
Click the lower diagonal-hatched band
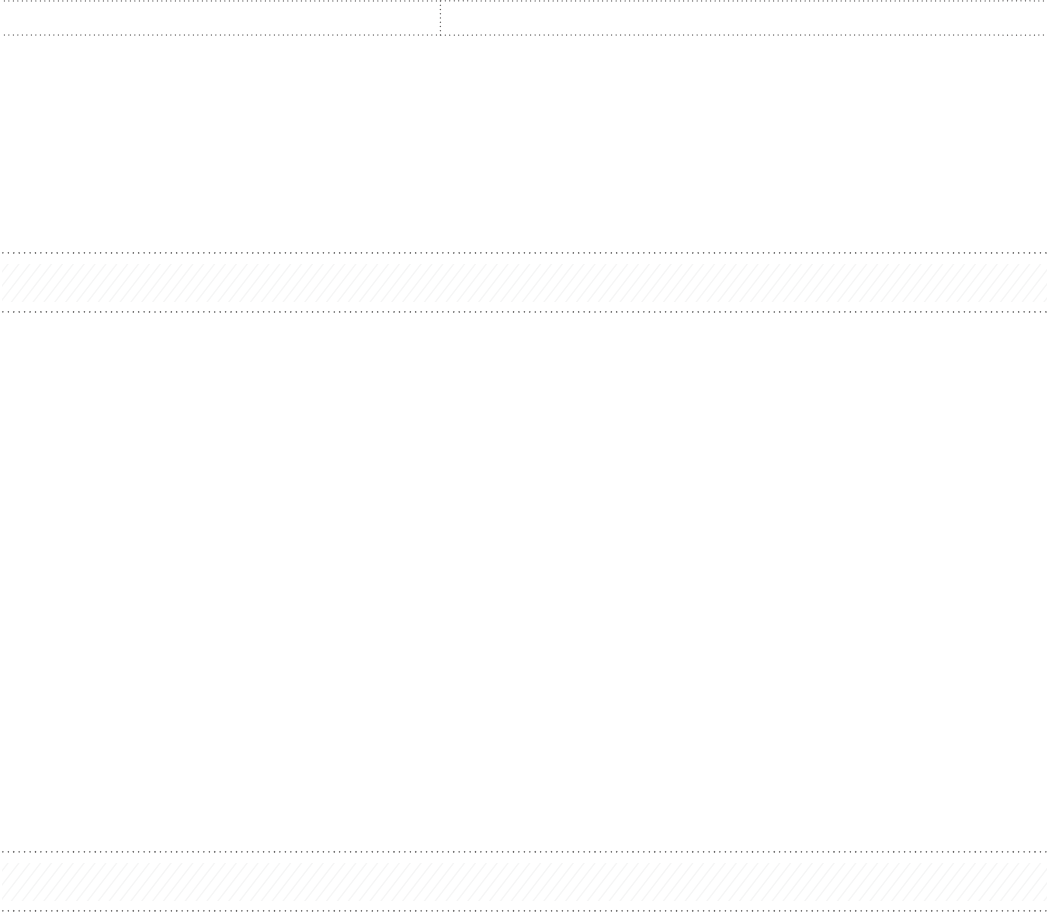(525, 881)
